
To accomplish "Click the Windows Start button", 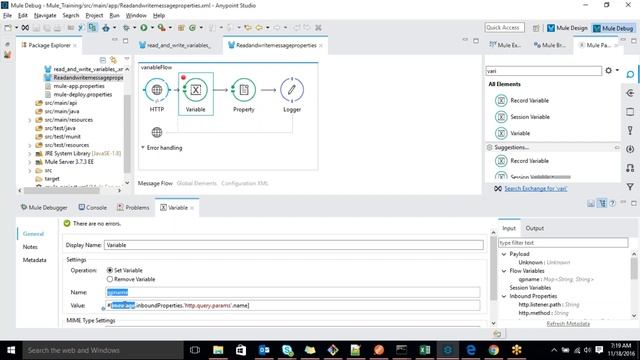I will tap(11, 350).
